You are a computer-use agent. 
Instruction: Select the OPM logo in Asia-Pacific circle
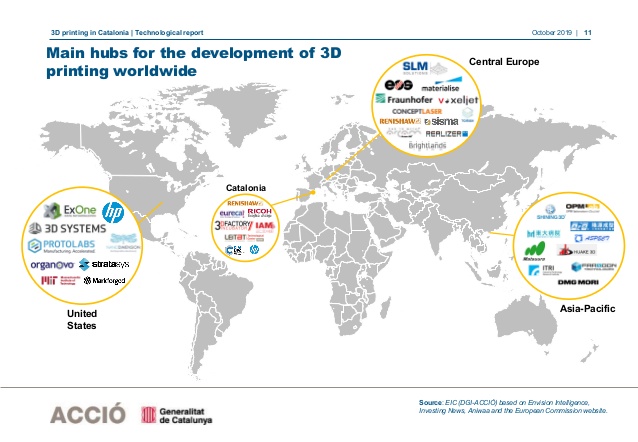click(x=583, y=208)
